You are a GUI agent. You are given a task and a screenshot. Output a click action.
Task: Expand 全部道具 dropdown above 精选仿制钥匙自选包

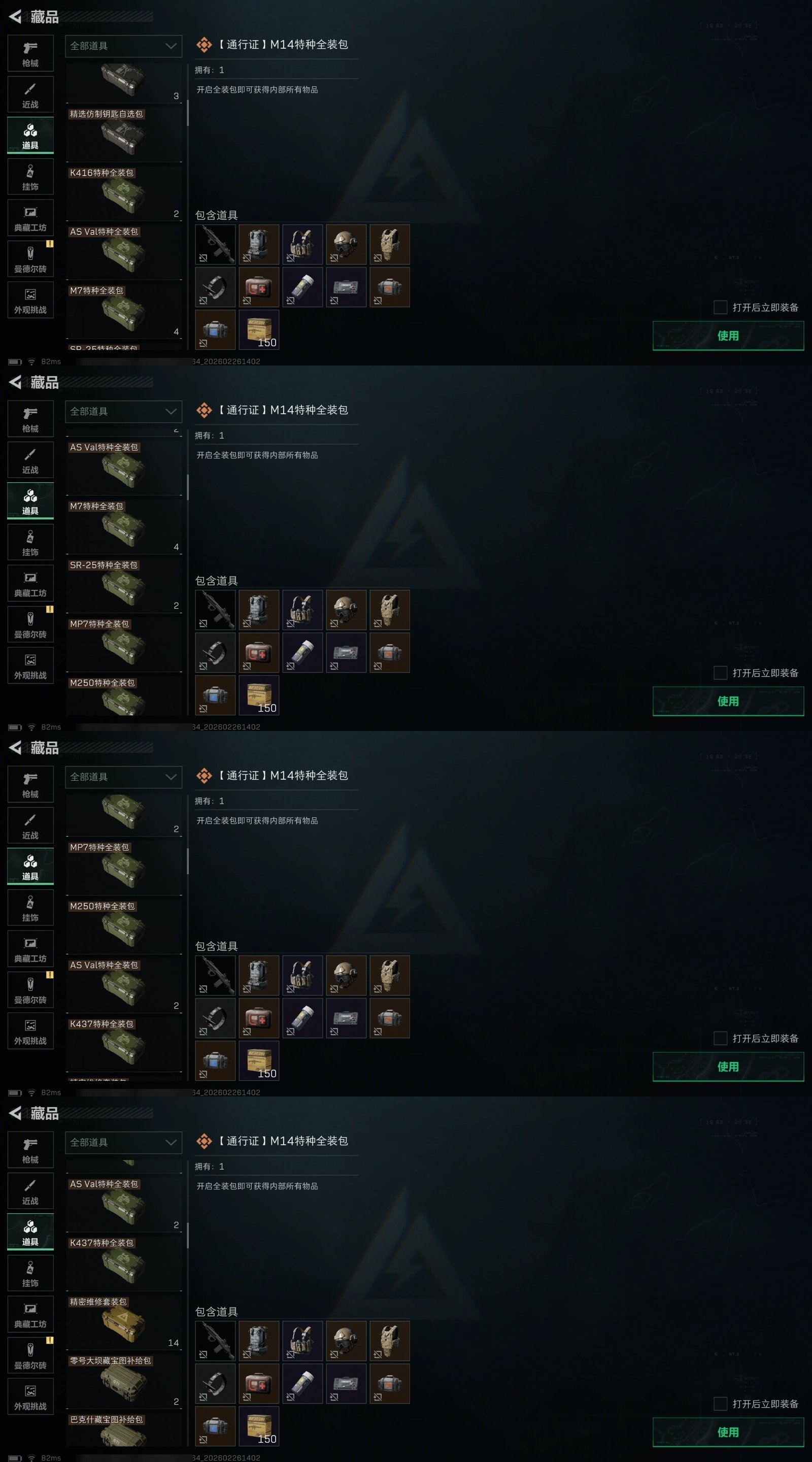(124, 46)
